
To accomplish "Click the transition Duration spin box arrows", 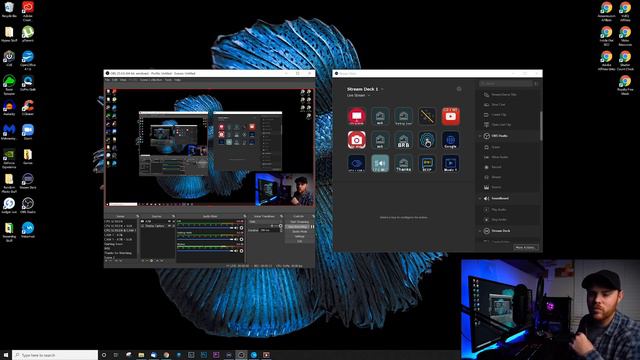I will point(281,230).
